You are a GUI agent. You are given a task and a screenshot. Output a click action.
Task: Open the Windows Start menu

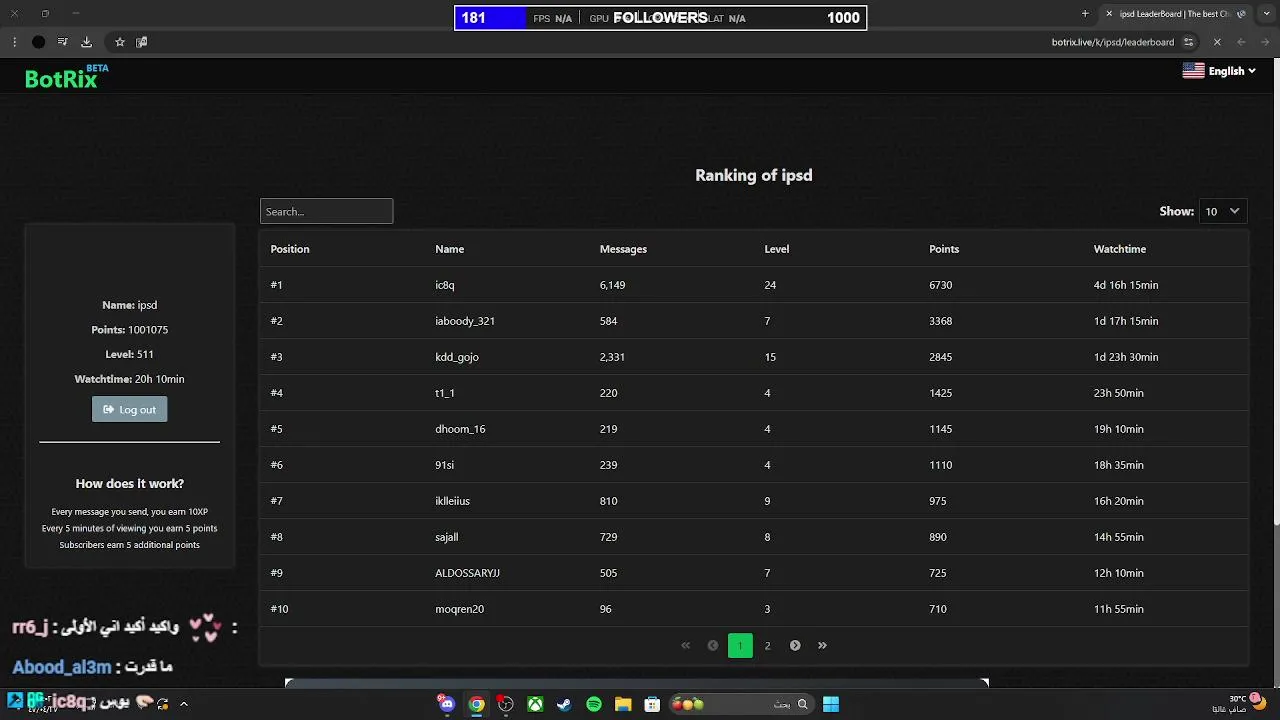pos(831,704)
